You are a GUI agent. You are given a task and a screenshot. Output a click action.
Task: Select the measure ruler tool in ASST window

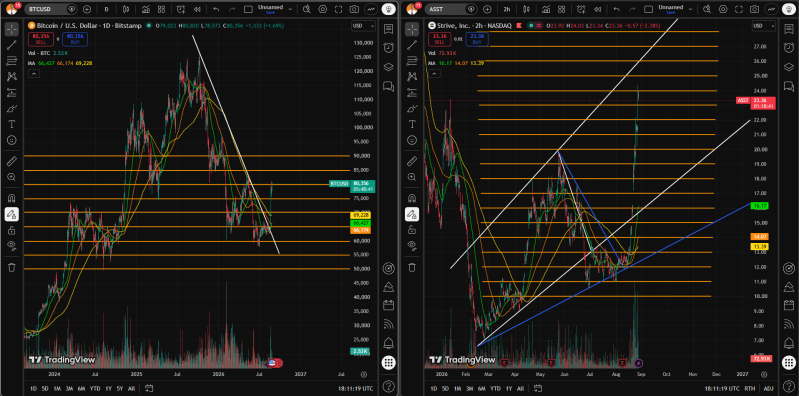tap(412, 162)
